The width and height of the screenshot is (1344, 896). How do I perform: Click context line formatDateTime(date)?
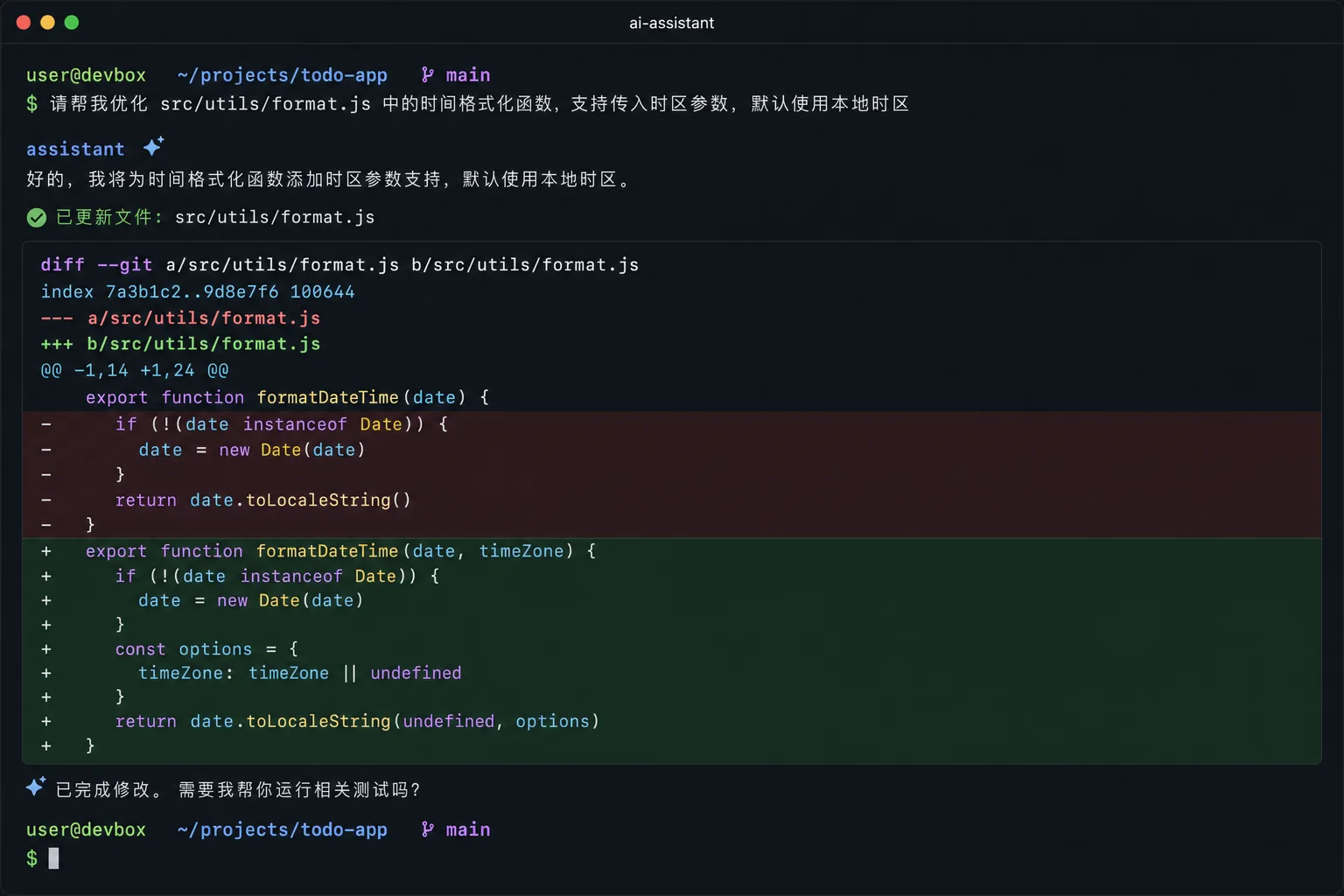(x=287, y=397)
